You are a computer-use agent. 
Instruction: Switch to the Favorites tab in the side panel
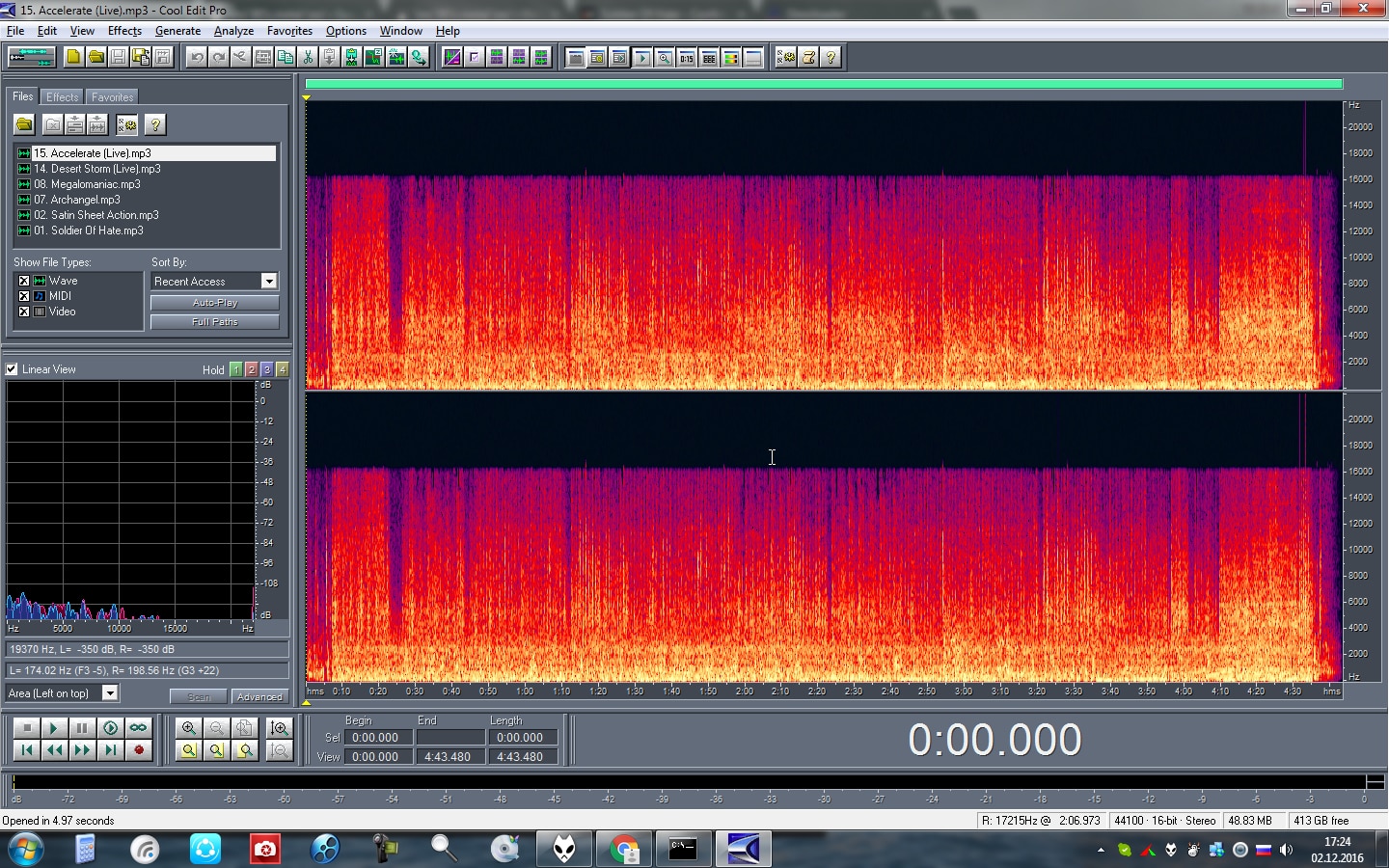(x=112, y=97)
